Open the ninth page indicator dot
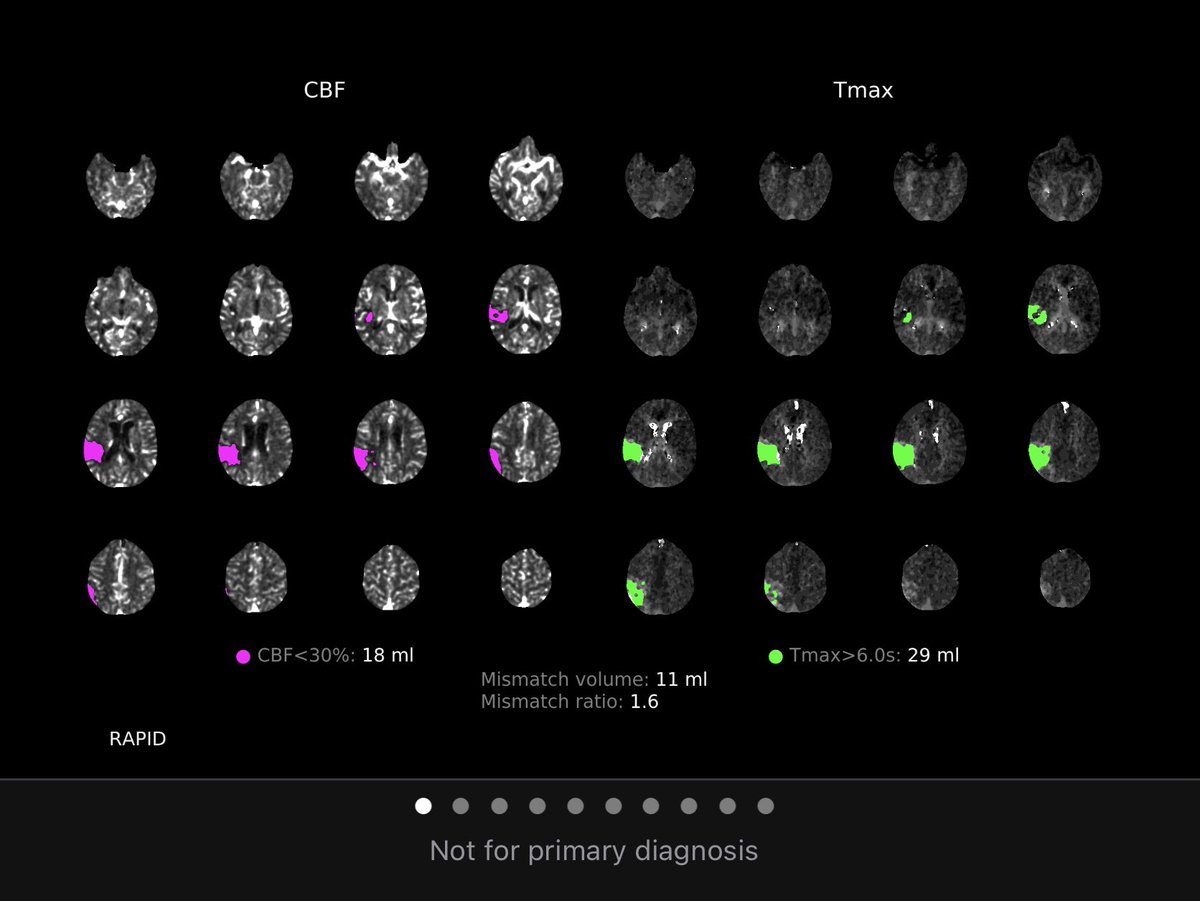The height and width of the screenshot is (901, 1200). point(727,806)
